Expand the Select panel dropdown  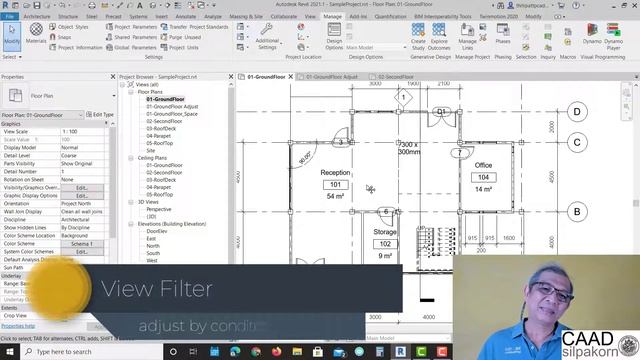[x=12, y=57]
